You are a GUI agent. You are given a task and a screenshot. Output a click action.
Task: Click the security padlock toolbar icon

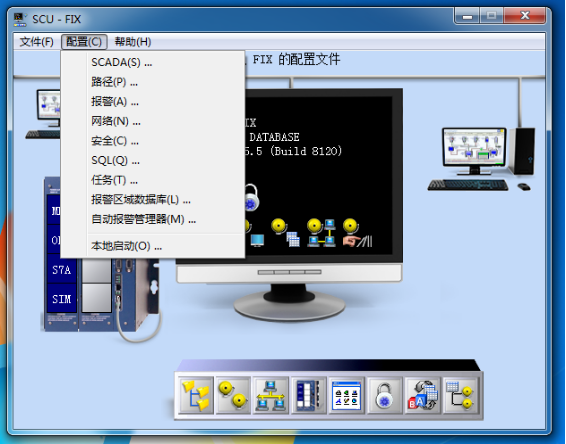pos(384,396)
